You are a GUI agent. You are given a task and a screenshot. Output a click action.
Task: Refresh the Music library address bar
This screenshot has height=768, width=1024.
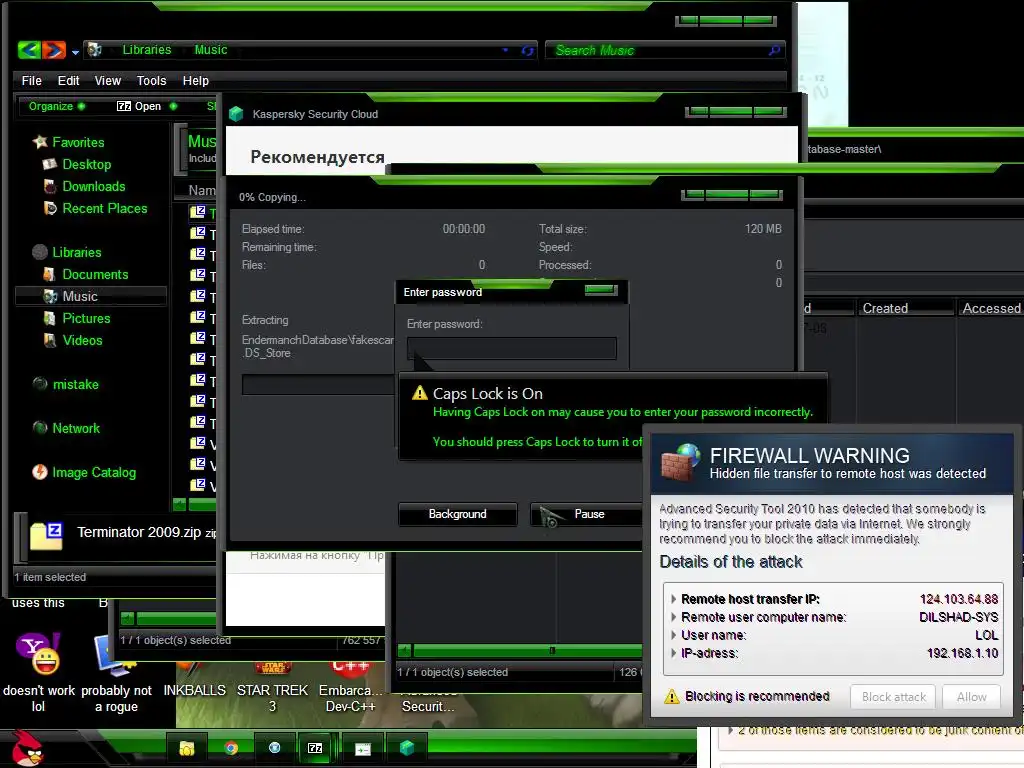click(528, 50)
